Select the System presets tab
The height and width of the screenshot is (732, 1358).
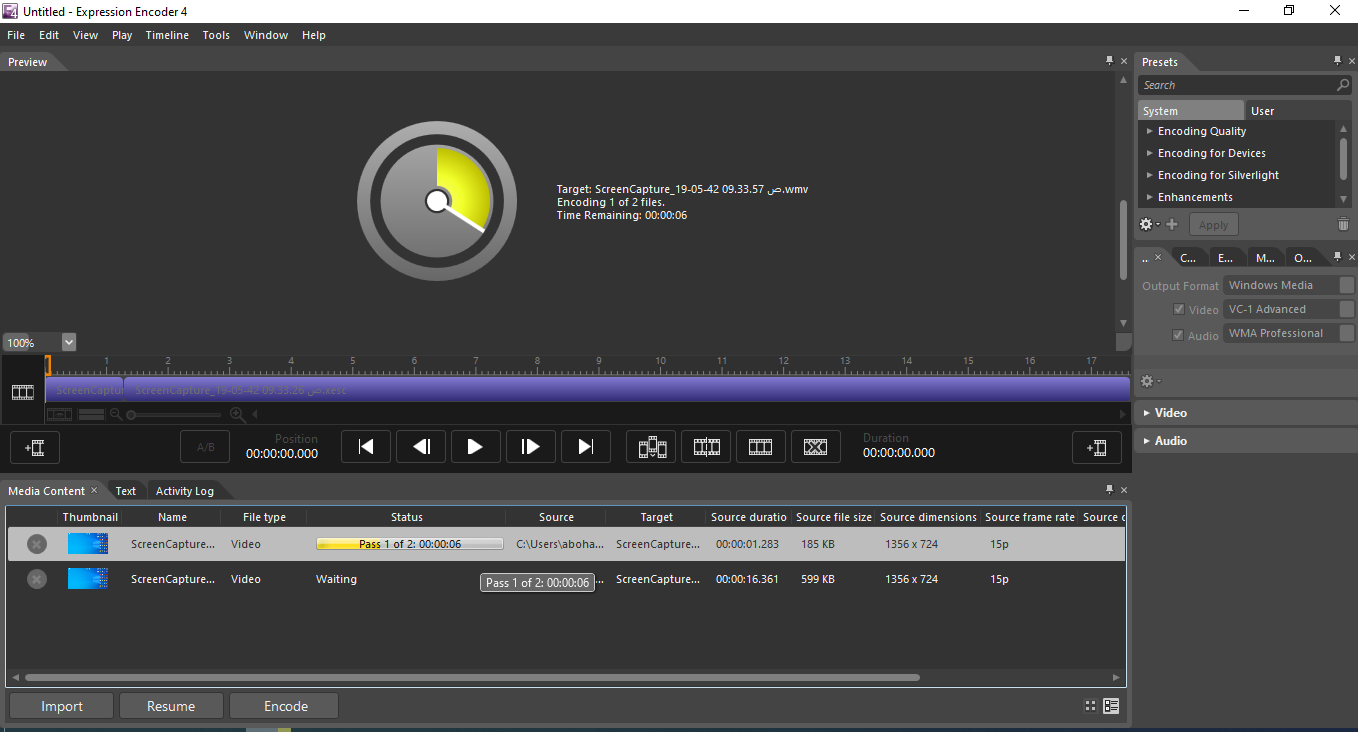pyautogui.click(x=1190, y=111)
